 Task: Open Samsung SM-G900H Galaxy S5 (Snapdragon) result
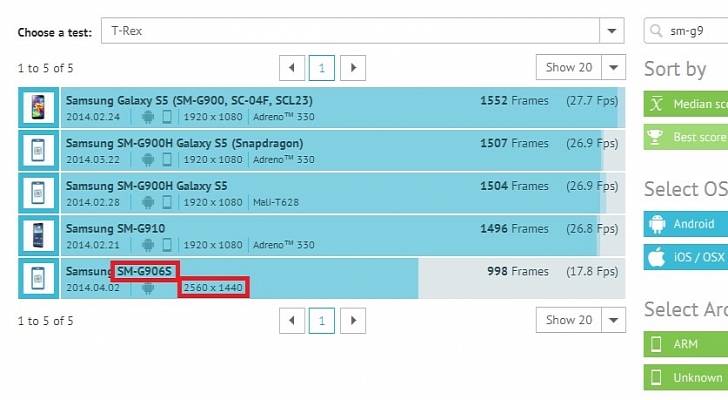coord(169,143)
